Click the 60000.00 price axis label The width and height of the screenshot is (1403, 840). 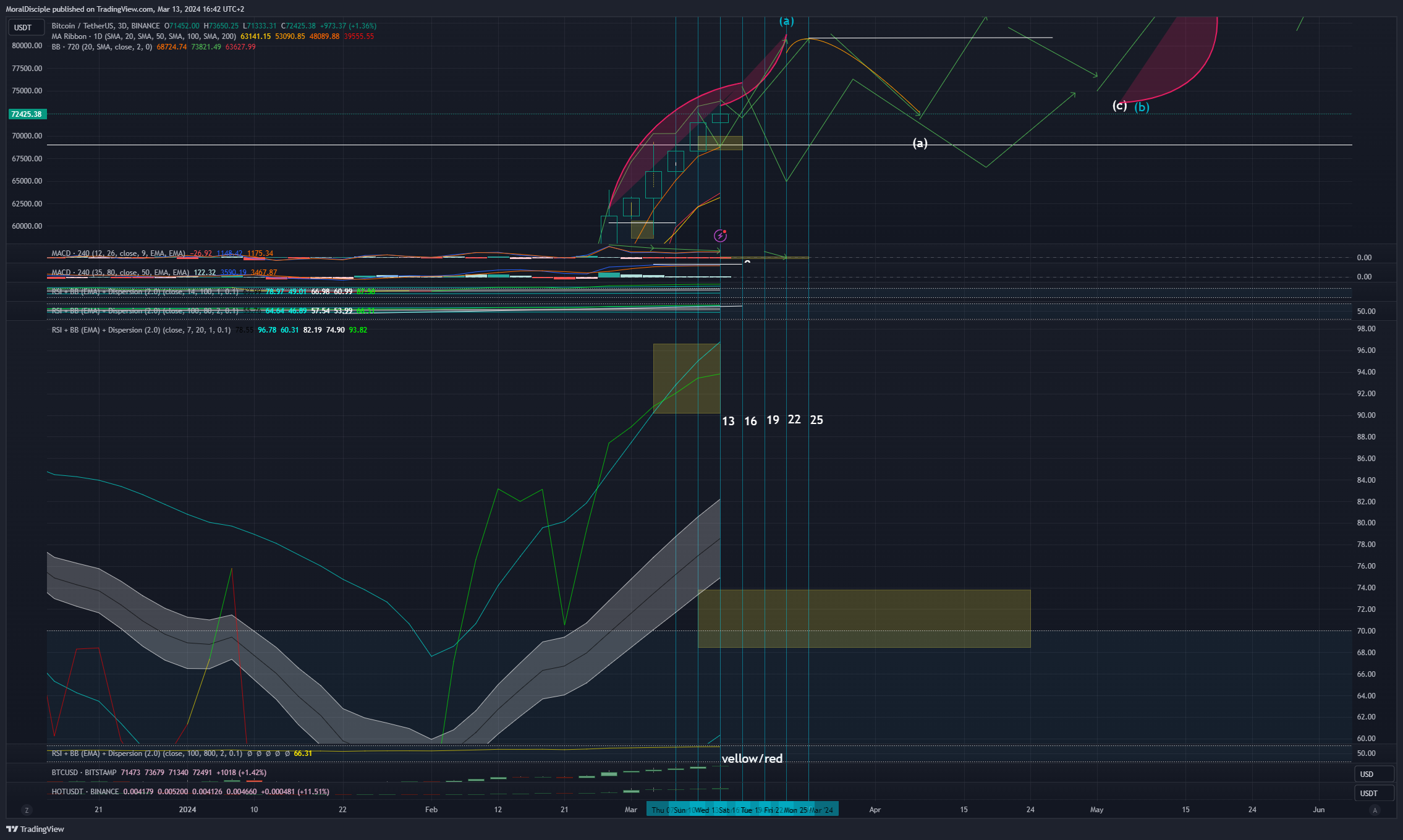[x=27, y=226]
